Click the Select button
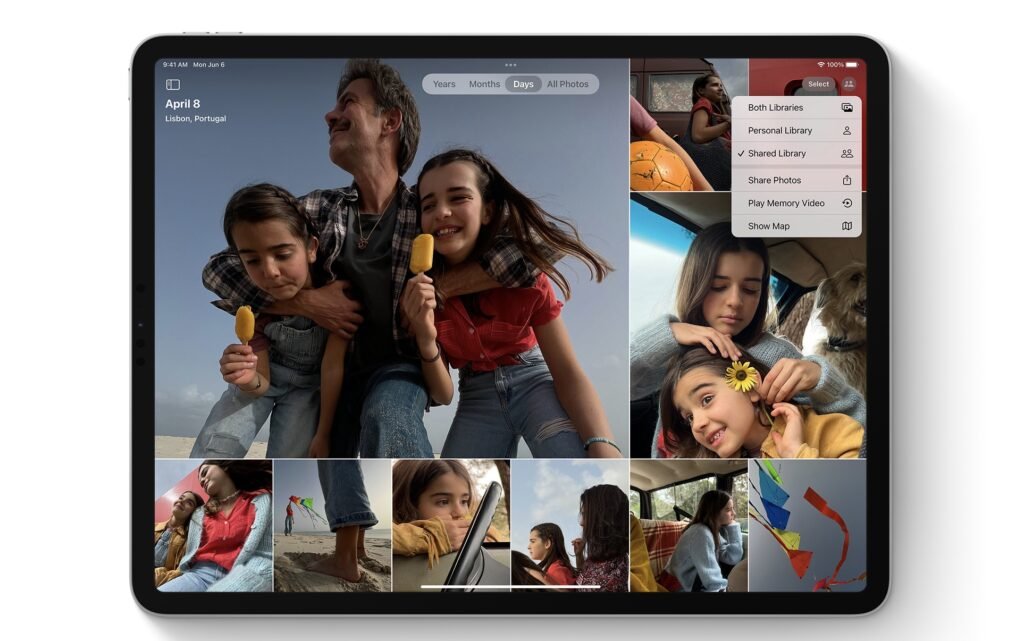 click(x=818, y=84)
